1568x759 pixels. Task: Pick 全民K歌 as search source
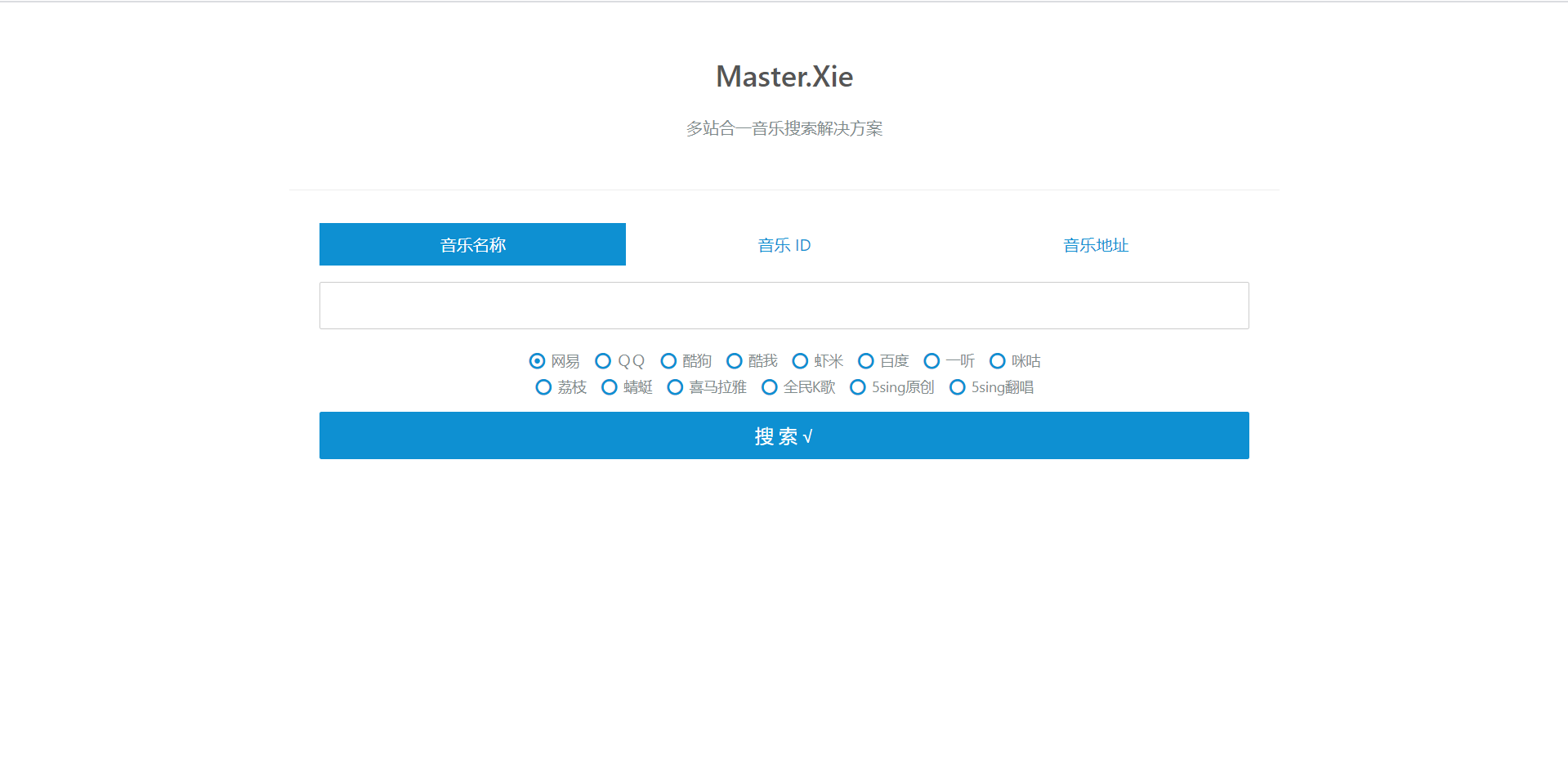click(x=769, y=387)
